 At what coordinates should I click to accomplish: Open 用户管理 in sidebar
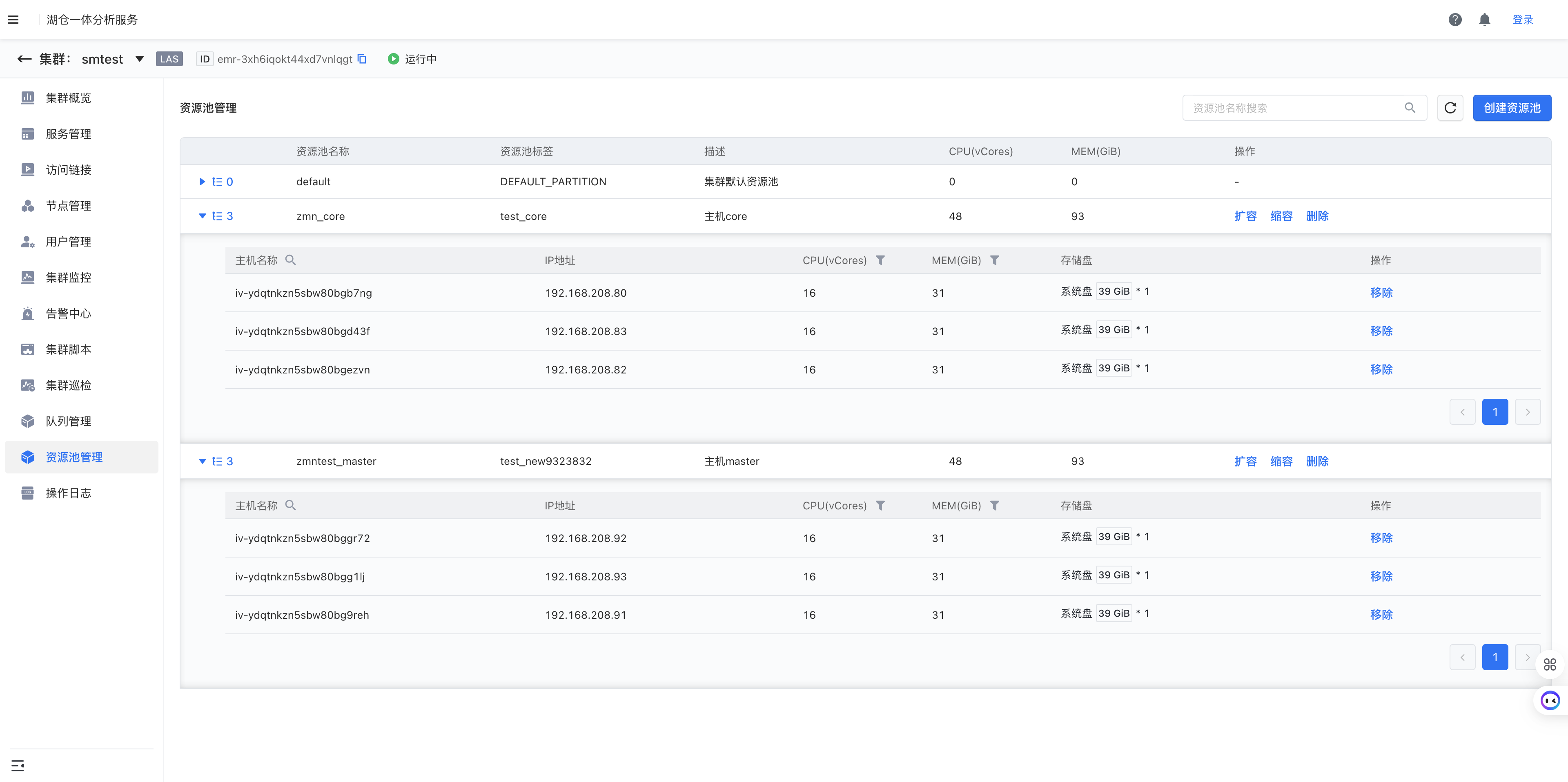pyautogui.click(x=68, y=242)
